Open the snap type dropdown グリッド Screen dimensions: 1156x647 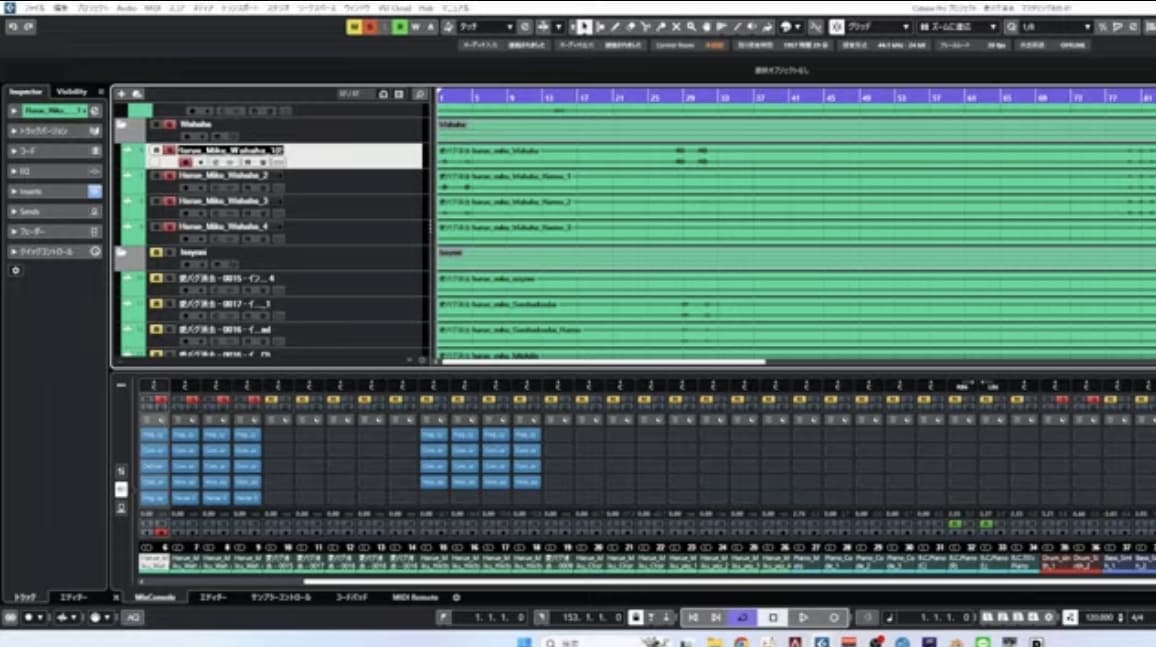click(x=879, y=27)
